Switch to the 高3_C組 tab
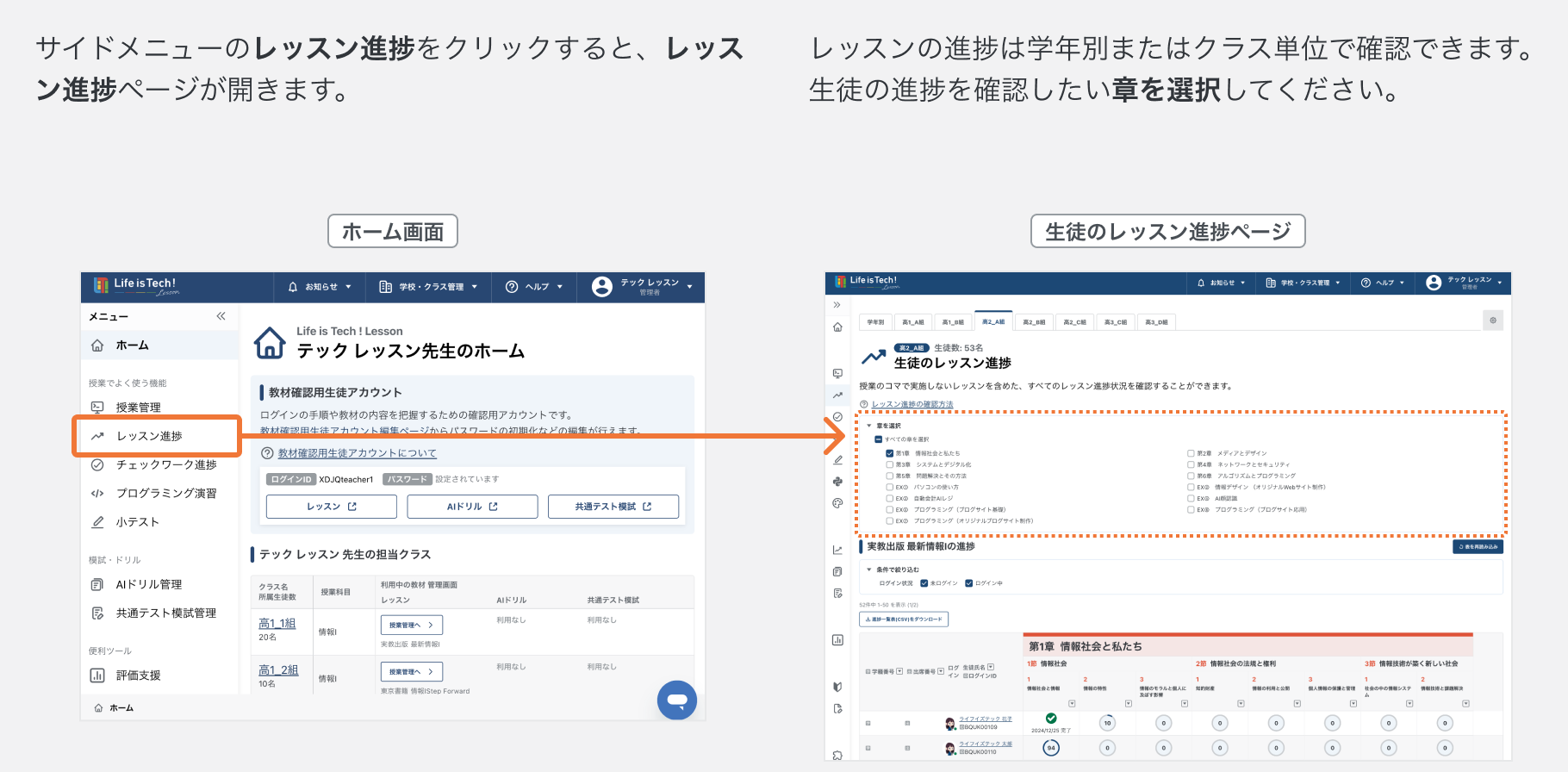 1116,322
